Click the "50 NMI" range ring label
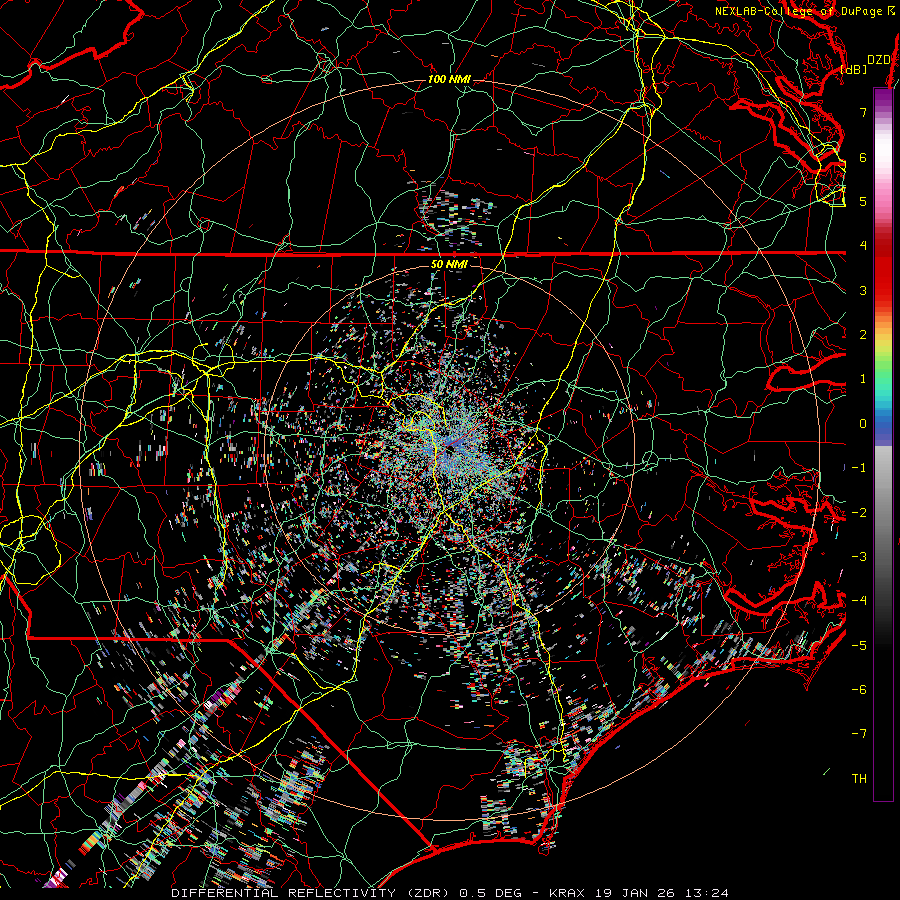Viewport: 900px width, 900px height. pyautogui.click(x=449, y=264)
